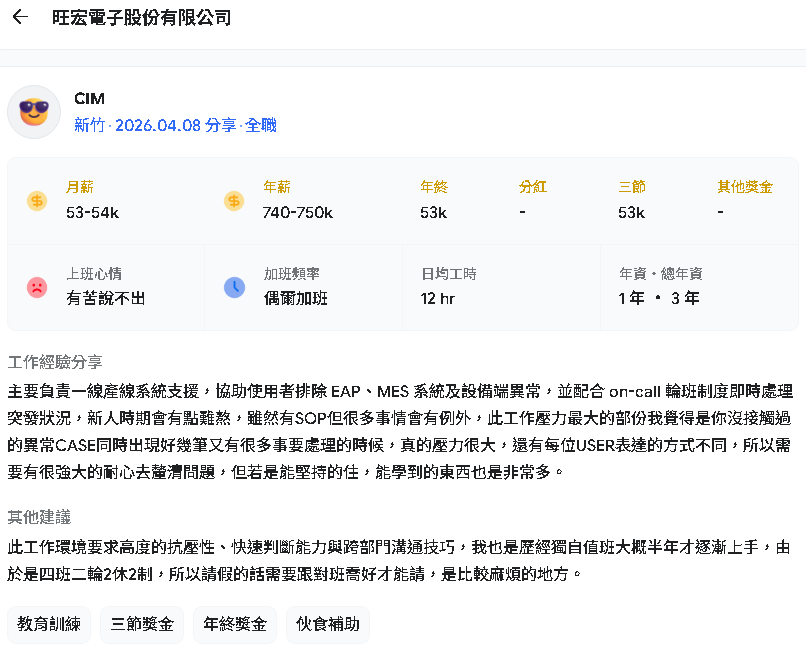Screen dimensions: 806x655
Task: Click the paragraph starting 此工作環境要求高度的抗壓性
Action: 399,560
